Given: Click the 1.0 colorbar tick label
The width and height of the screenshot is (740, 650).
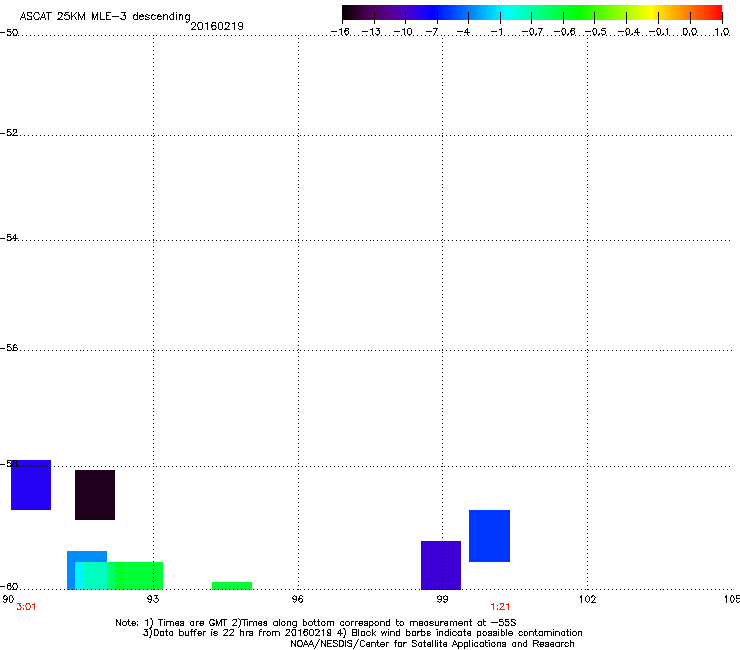Looking at the screenshot, I should point(722,32).
